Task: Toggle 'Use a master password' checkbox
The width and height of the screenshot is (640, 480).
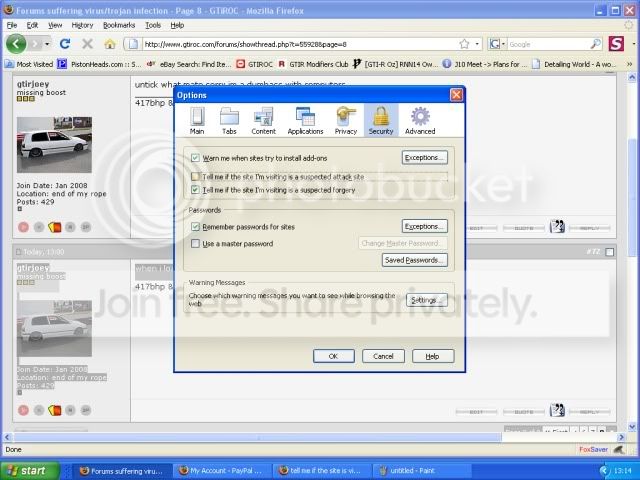Action: [x=196, y=243]
